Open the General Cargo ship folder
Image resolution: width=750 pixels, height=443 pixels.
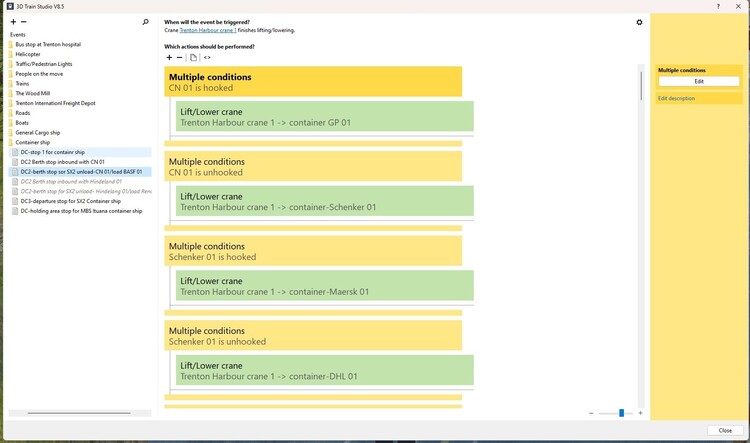[37, 133]
